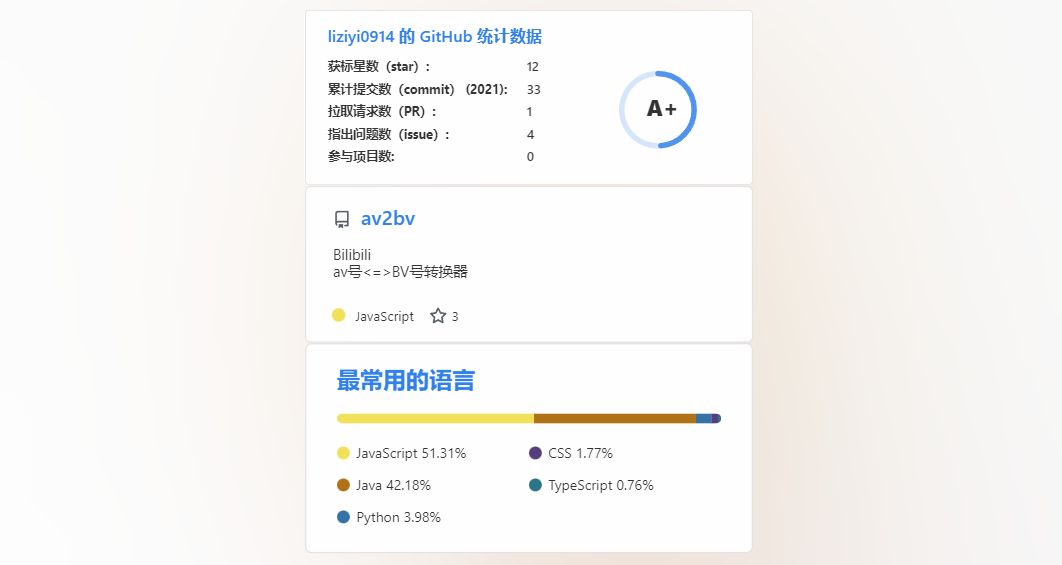Image resolution: width=1062 pixels, height=565 pixels.
Task: Click the teal dot beside TypeScript 0.76%
Action: click(x=535, y=485)
